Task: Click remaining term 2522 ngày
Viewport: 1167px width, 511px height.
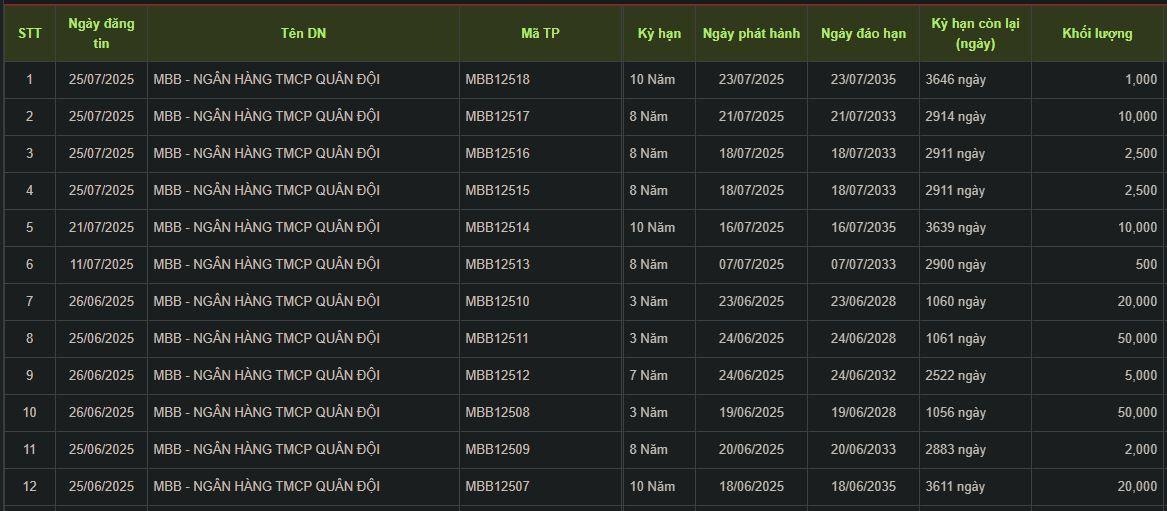Action: pos(956,376)
